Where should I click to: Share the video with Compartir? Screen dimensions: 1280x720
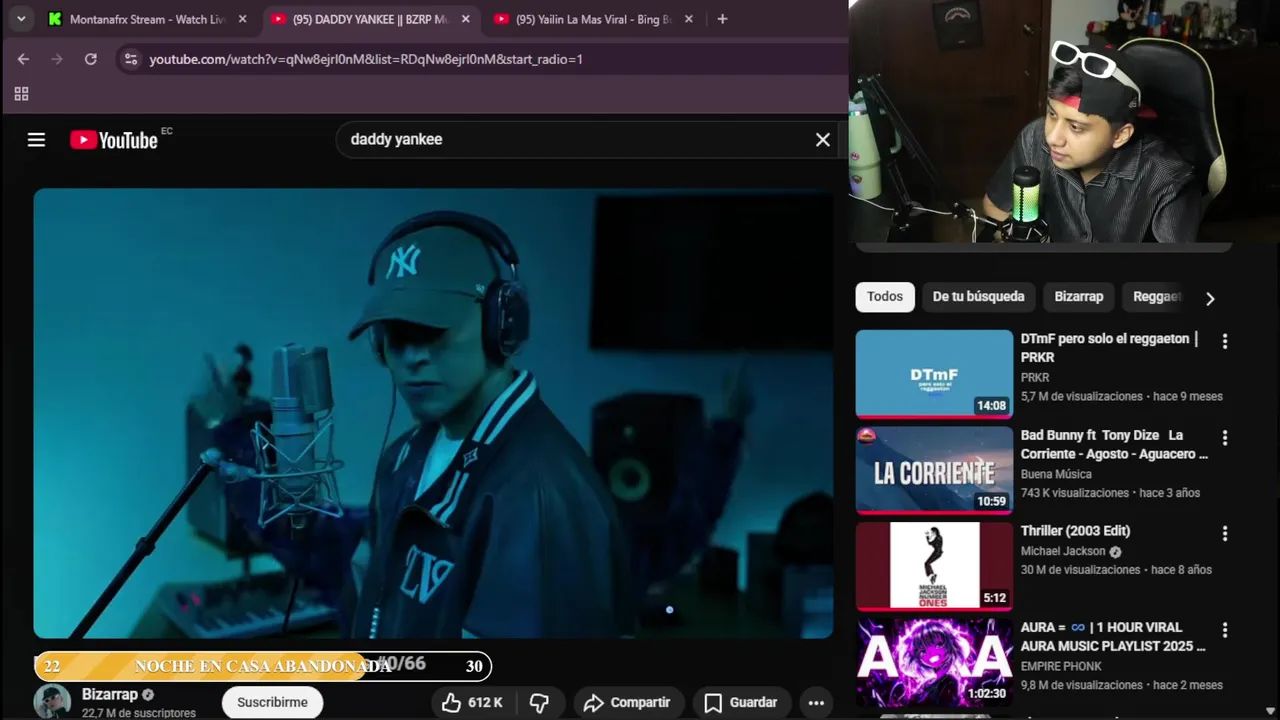point(627,703)
